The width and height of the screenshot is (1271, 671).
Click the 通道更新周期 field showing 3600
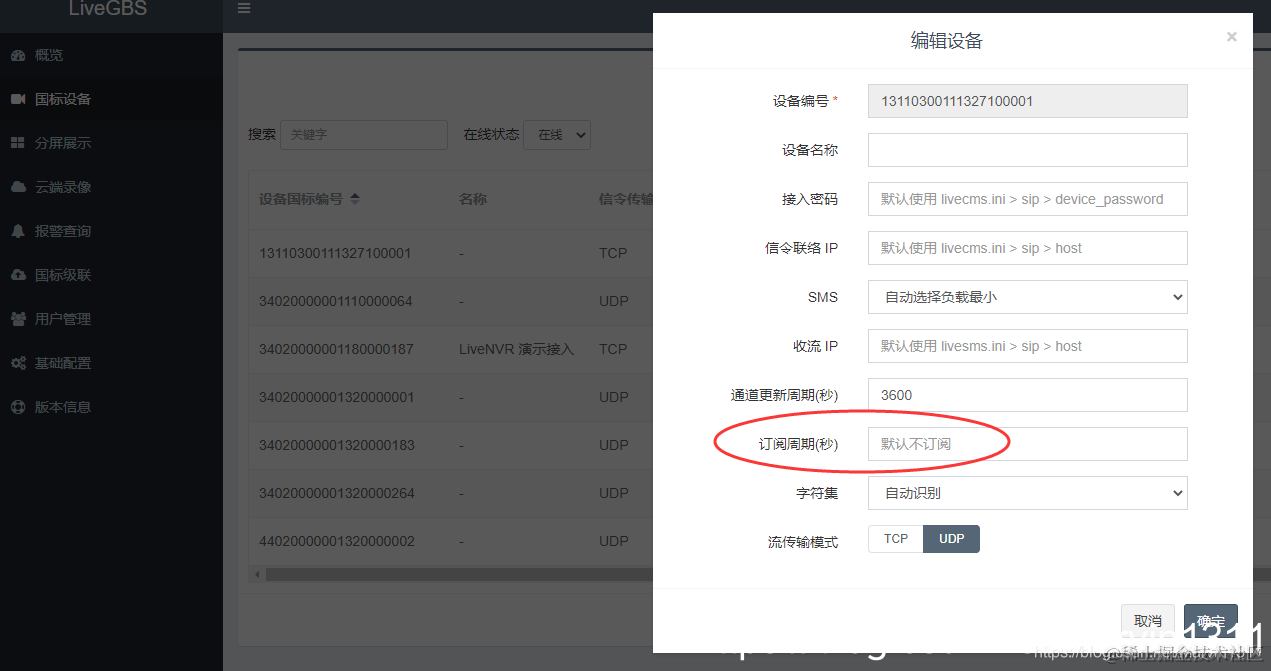point(1027,395)
